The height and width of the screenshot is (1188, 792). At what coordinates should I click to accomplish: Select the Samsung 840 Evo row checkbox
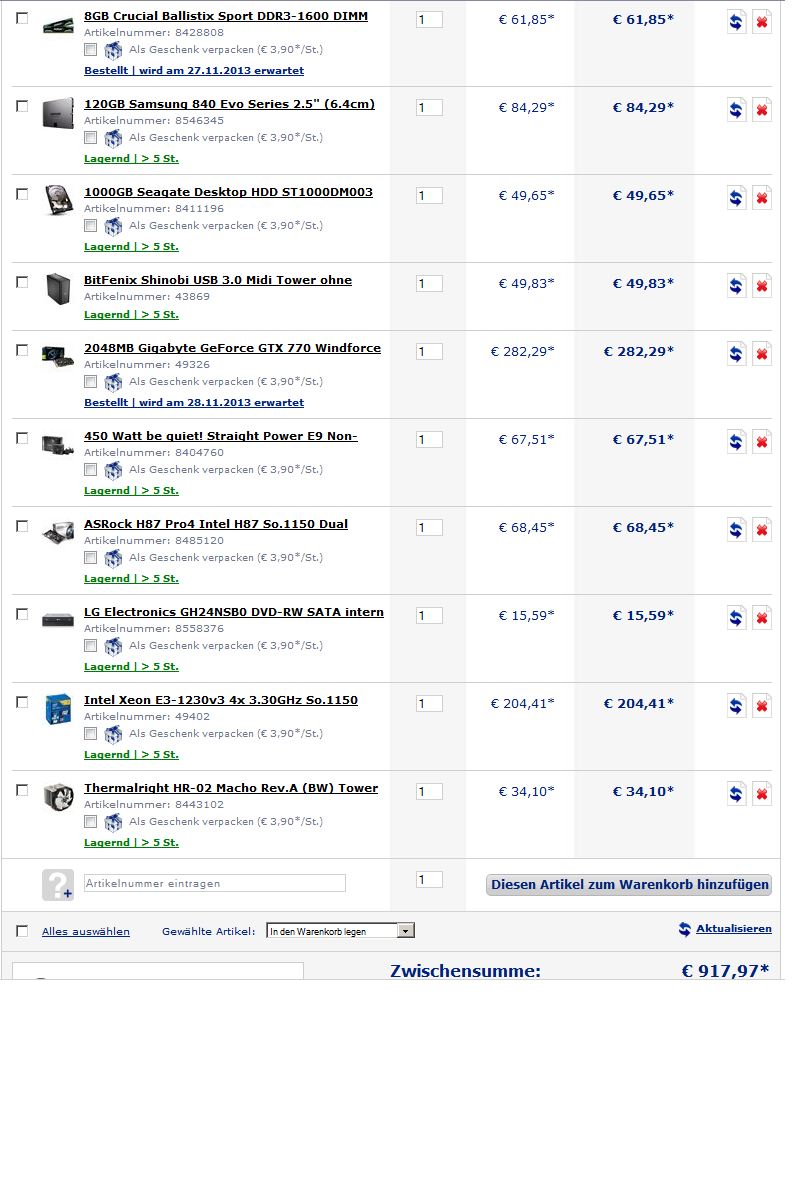coord(22,106)
